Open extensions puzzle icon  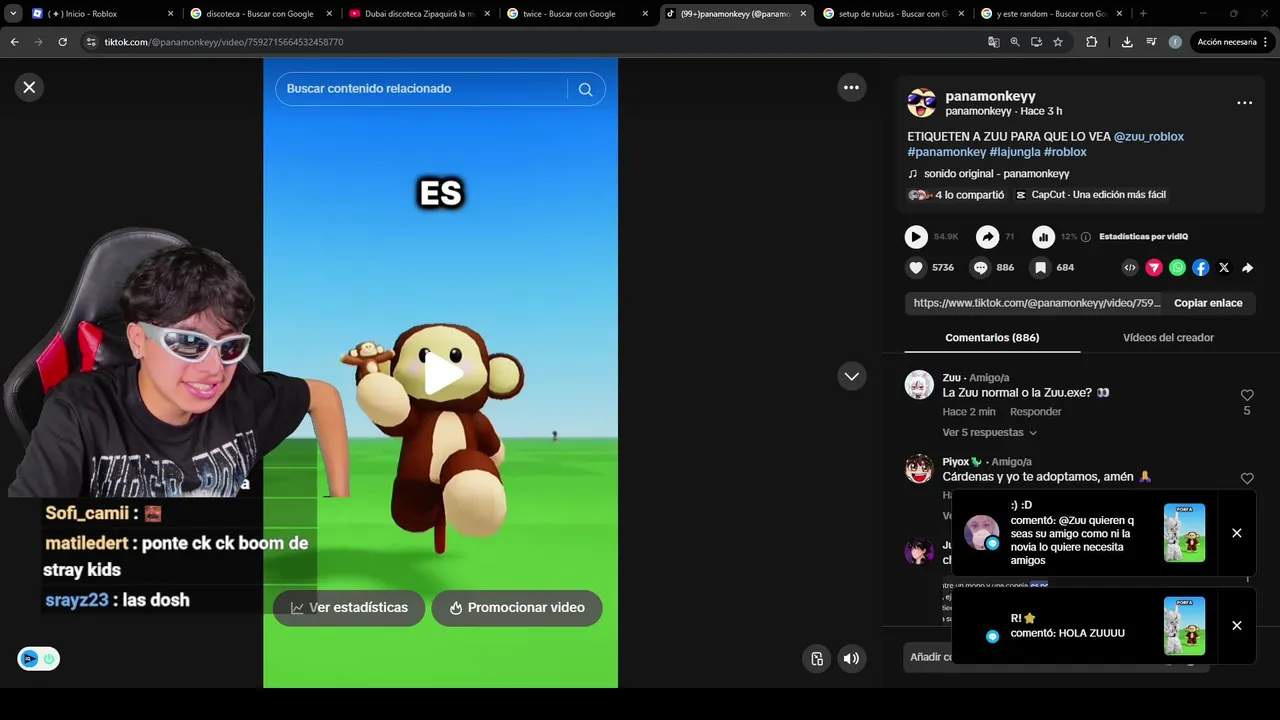1091,42
